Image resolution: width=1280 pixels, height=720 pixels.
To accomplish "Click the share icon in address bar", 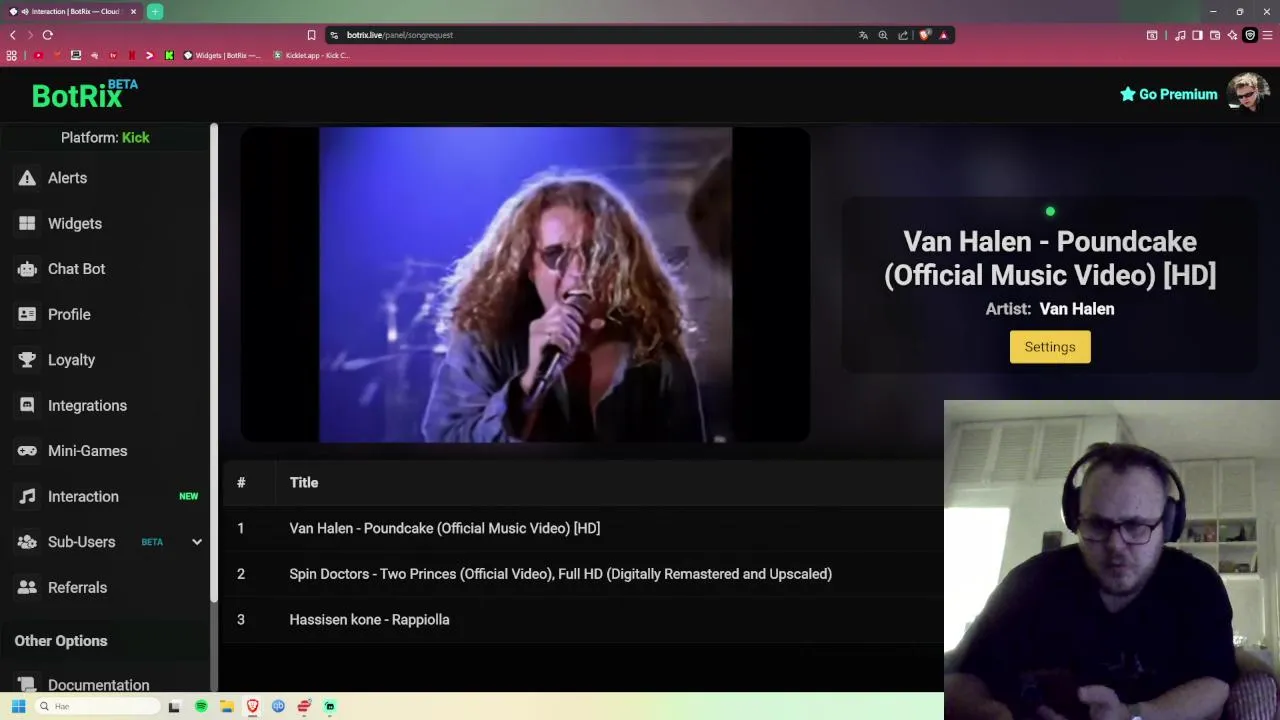I will [903, 35].
